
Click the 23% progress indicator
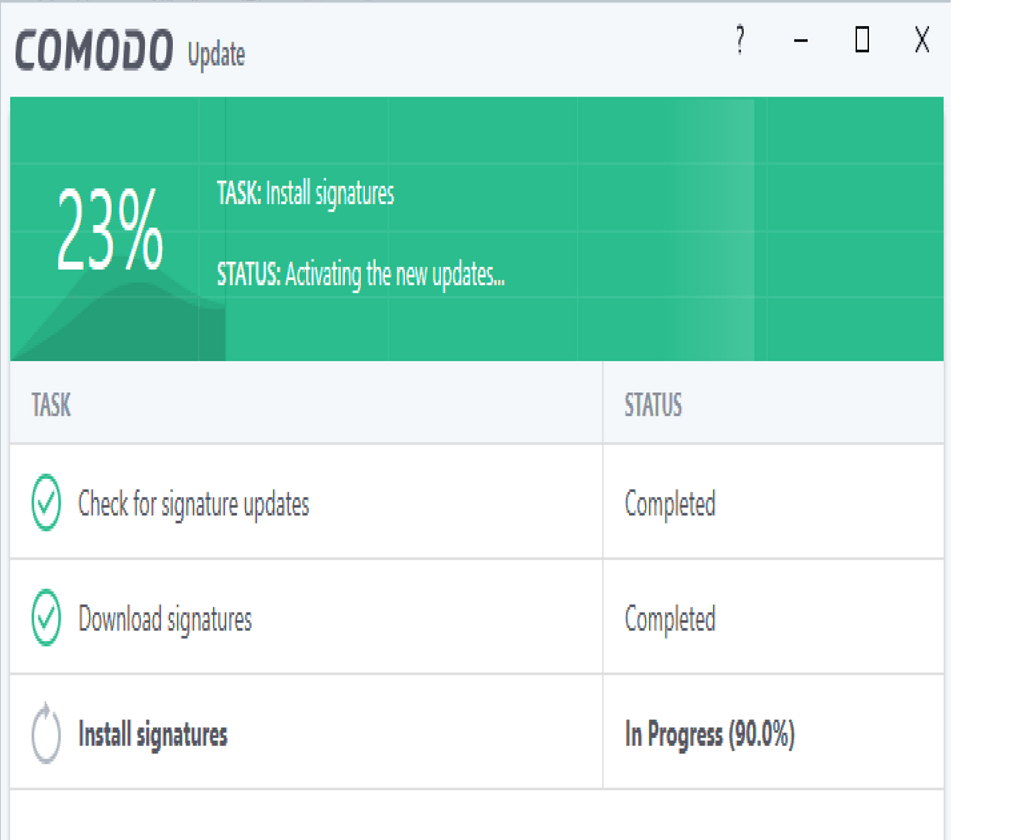[x=110, y=230]
